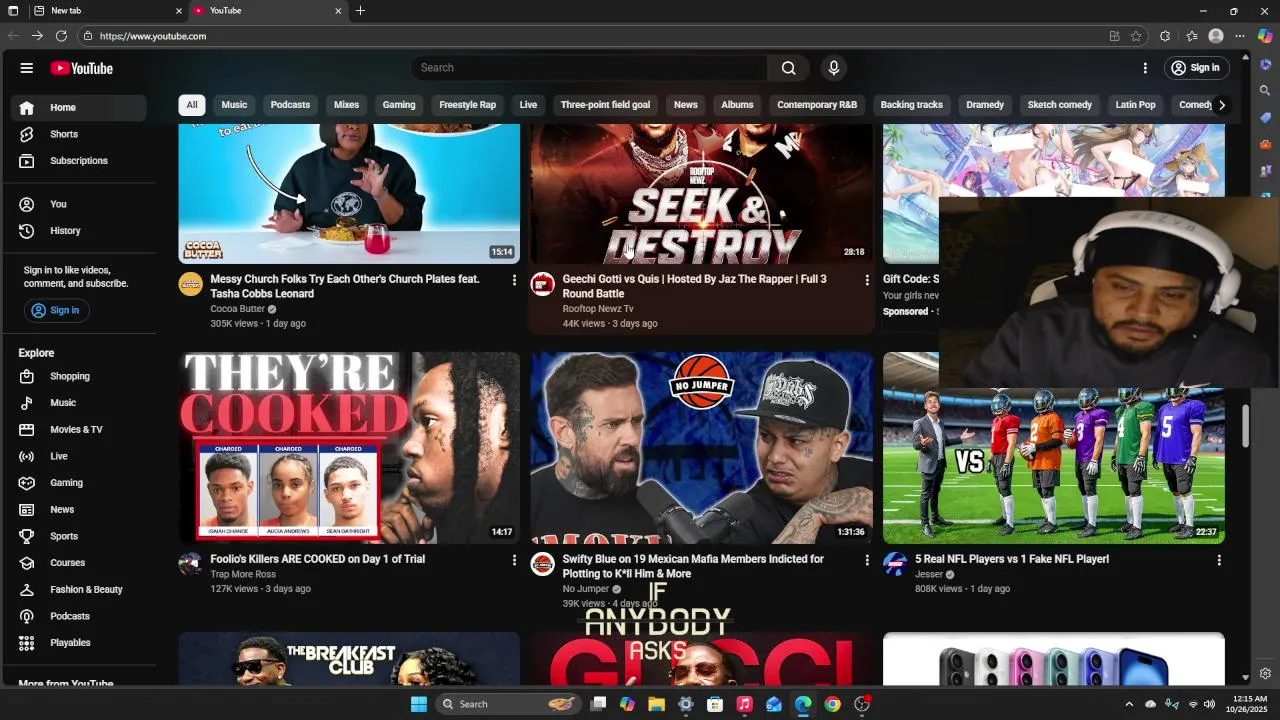Open Home in the sidebar

[x=79, y=108]
